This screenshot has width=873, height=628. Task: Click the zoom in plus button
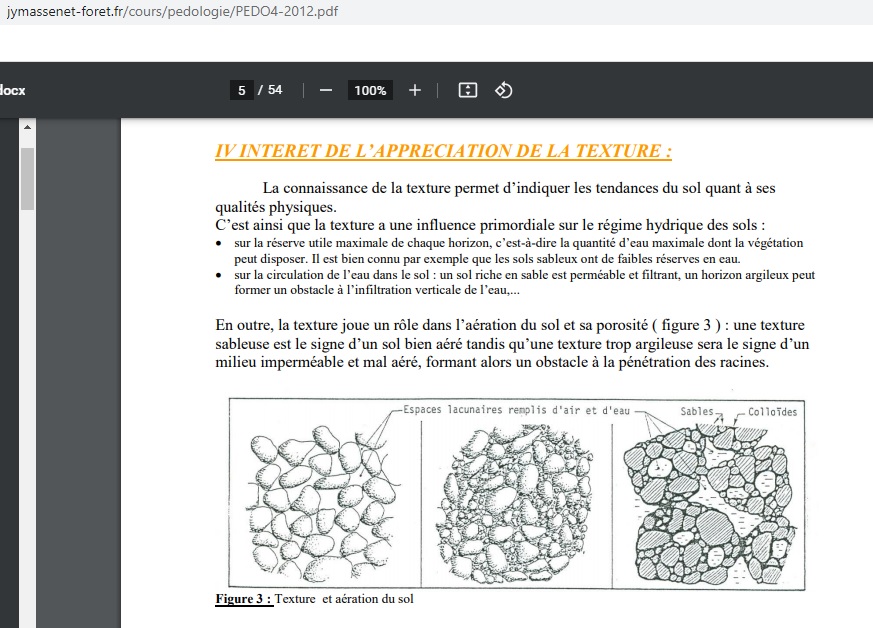click(x=415, y=90)
